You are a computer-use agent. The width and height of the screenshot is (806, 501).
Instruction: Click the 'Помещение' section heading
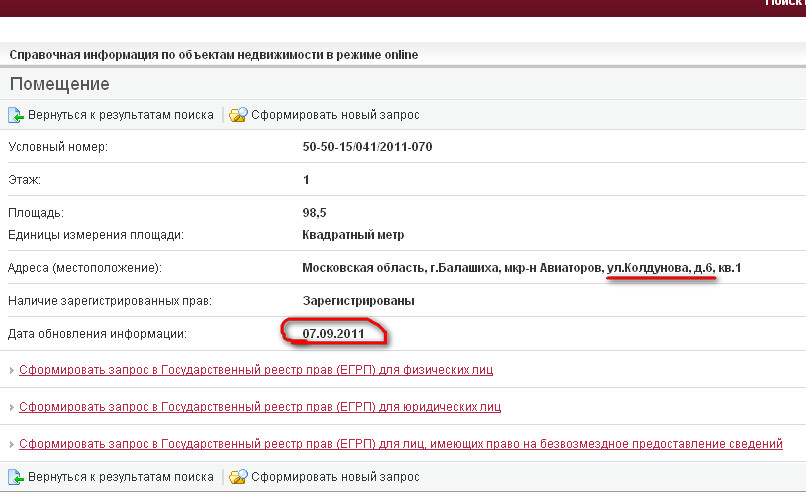pyautogui.click(x=59, y=84)
